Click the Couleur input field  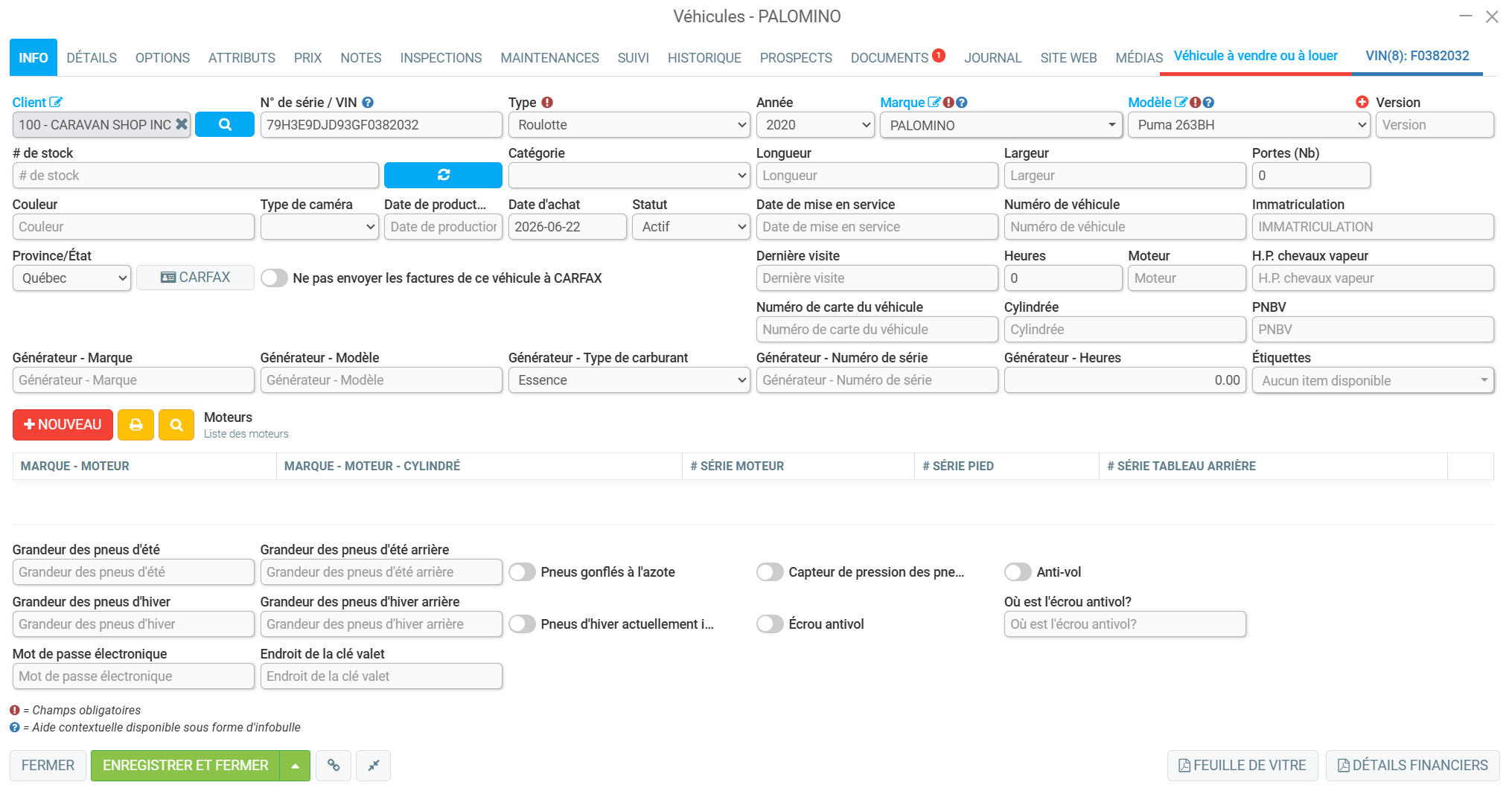point(133,227)
